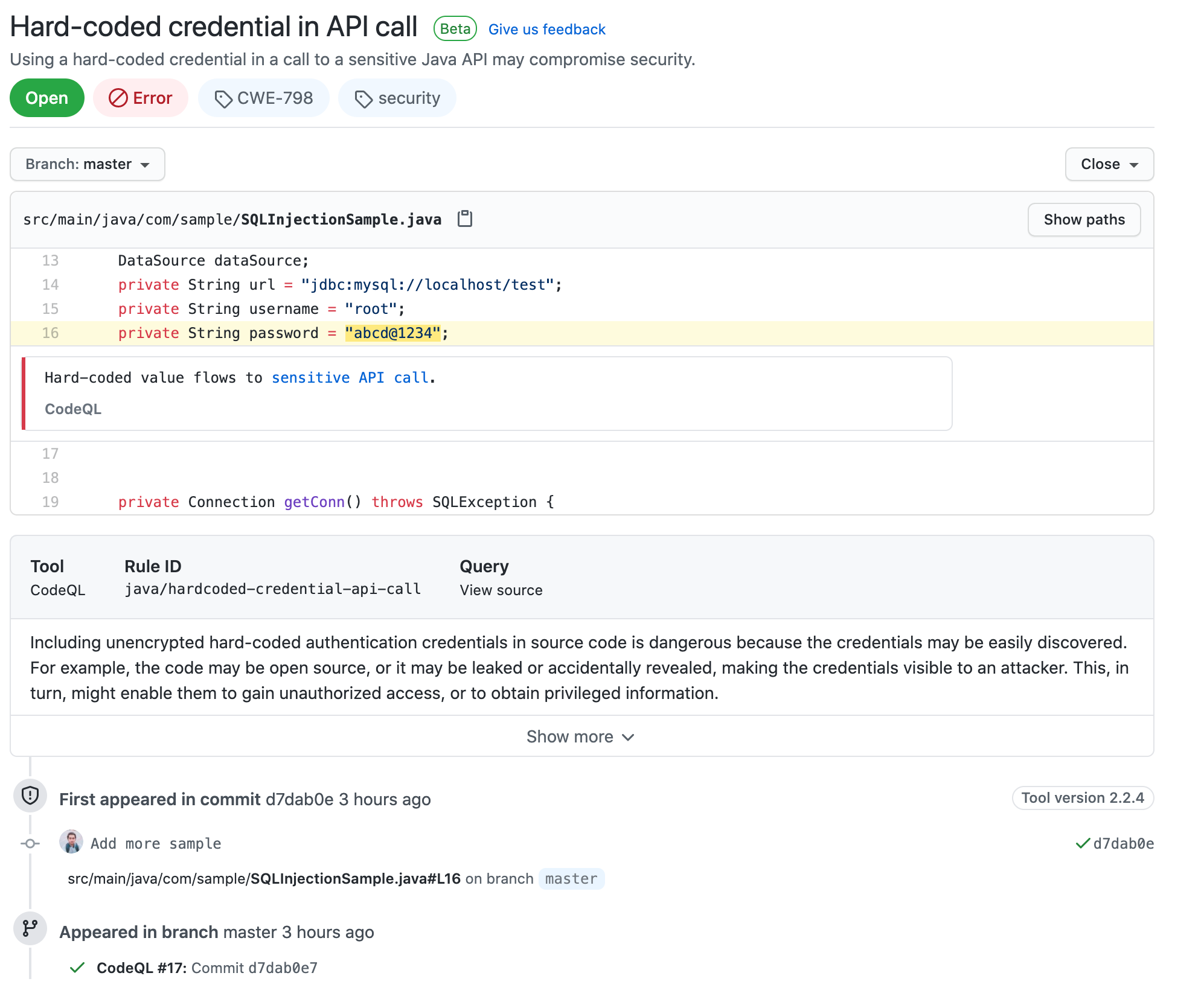Open the Close alert dropdown
This screenshot has width=1204, height=1002.
point(1109,164)
